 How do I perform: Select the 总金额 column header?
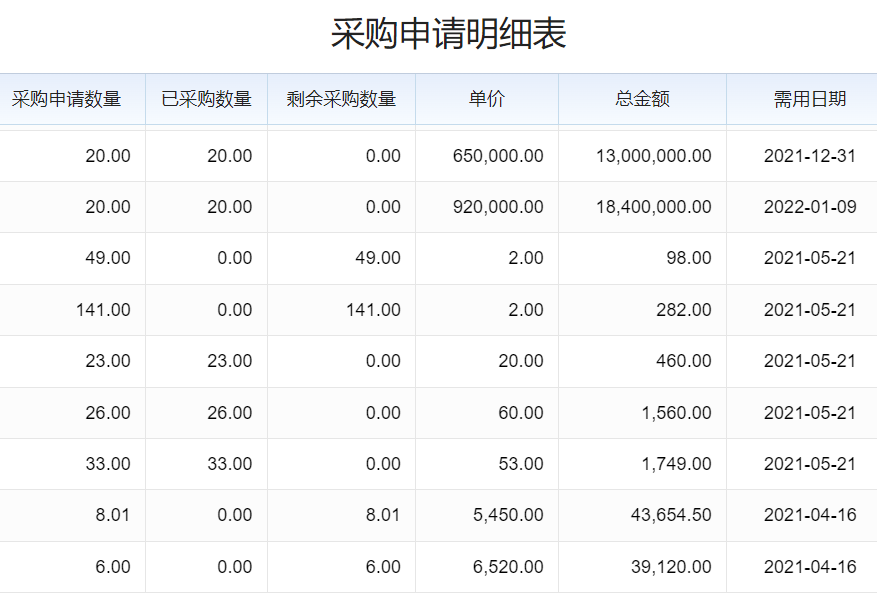point(642,99)
